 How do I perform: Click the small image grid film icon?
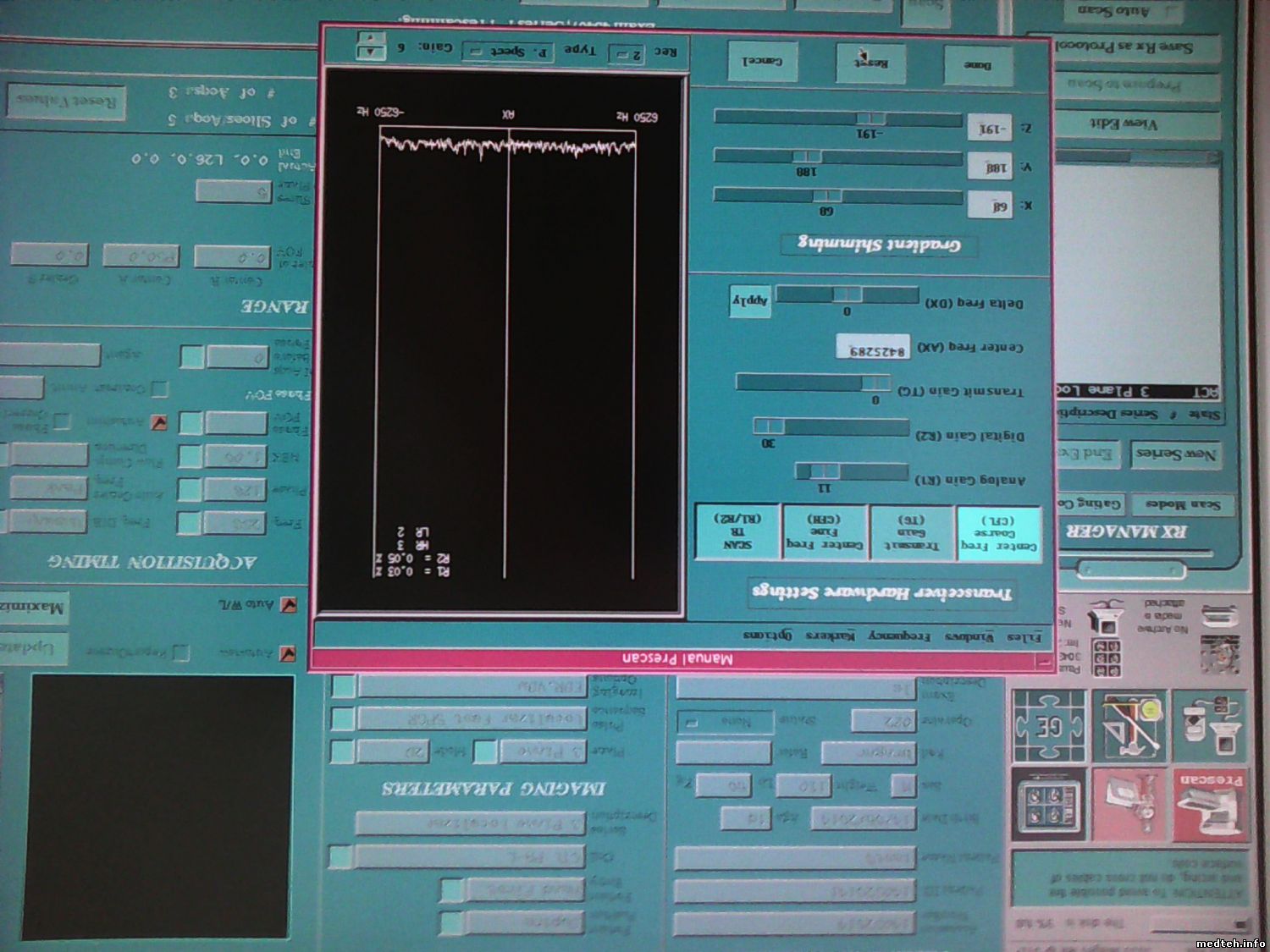(1107, 658)
